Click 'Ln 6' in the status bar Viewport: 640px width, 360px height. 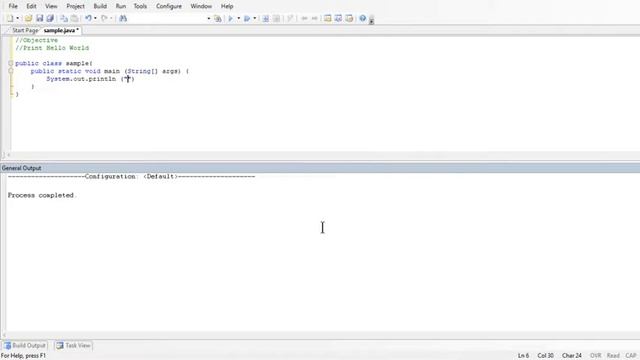[523, 356]
